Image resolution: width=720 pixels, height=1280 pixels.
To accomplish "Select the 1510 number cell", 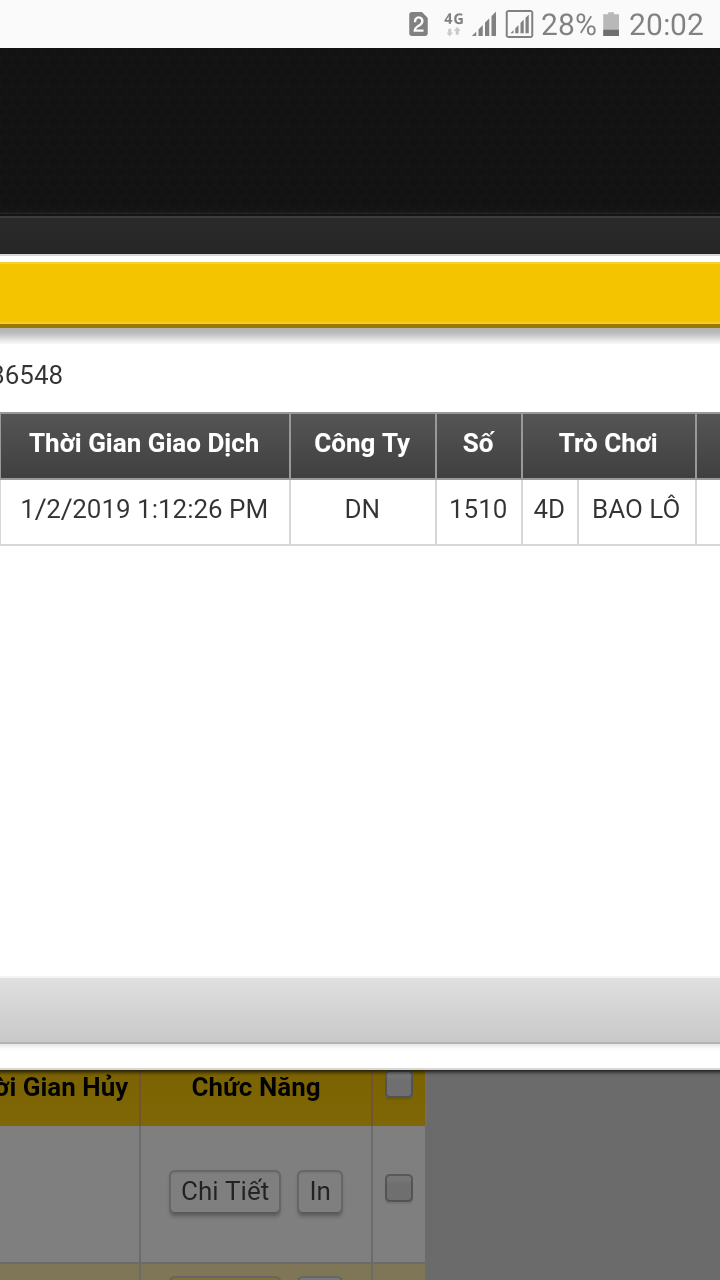I will click(x=478, y=509).
